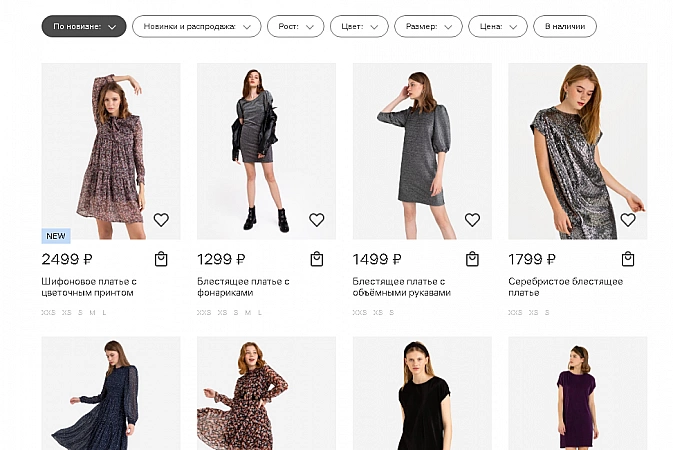Viewport: 673px width, 450px height.
Task: Open the grey puff-sleeve dress photo
Action: [422, 150]
